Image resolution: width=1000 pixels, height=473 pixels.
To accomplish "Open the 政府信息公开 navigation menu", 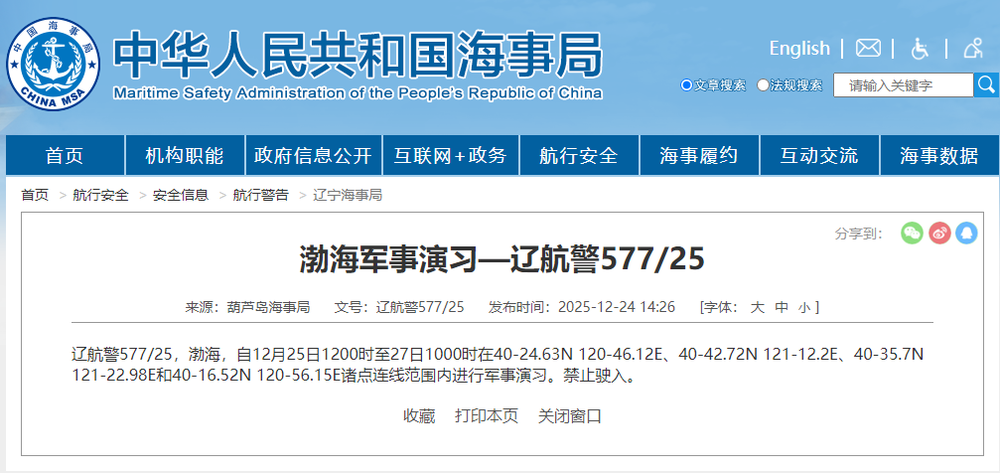I will click(313, 156).
